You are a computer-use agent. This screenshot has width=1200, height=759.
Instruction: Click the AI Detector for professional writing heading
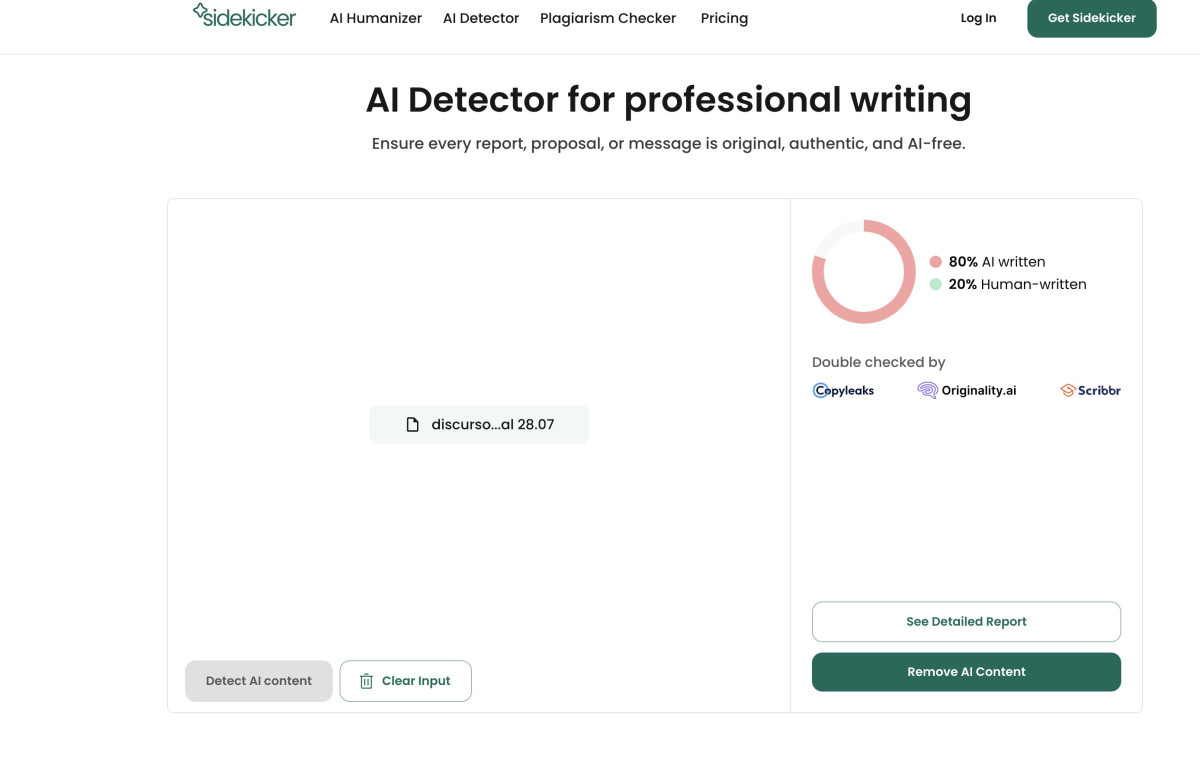point(669,99)
